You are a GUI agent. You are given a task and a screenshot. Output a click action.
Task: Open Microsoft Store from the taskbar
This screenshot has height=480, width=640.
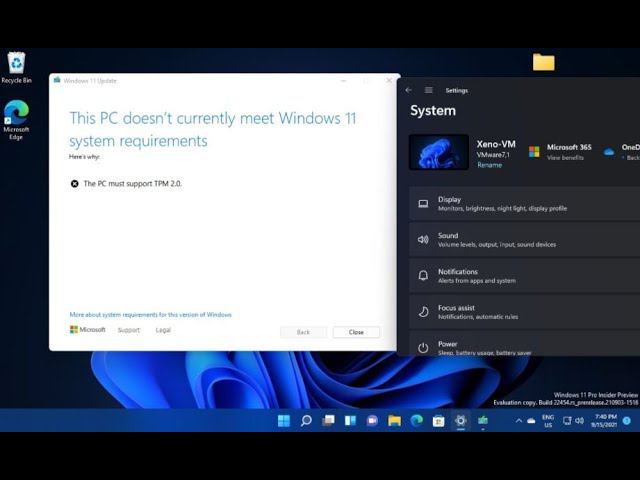coord(438,420)
